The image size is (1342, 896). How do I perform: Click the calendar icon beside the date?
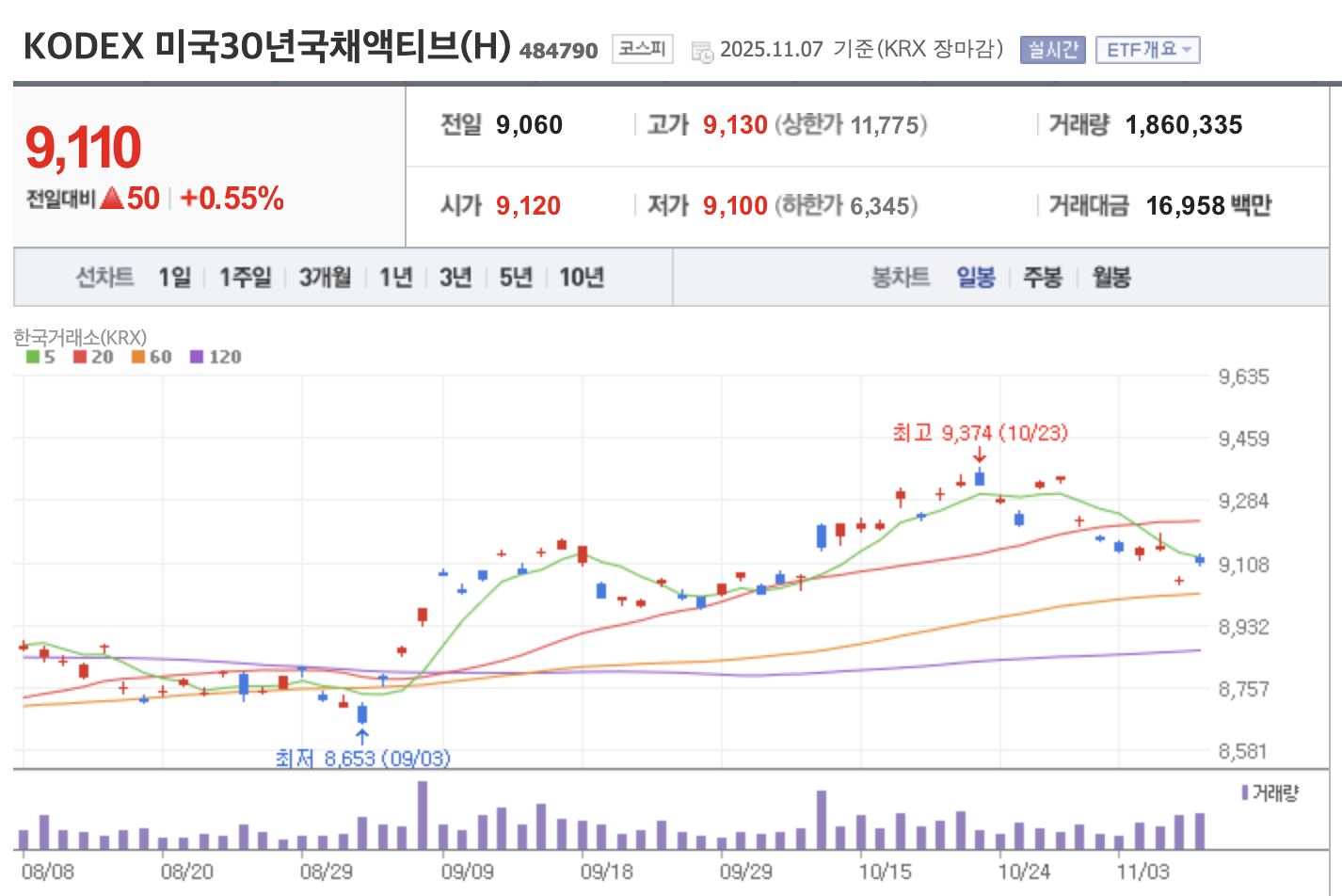pos(702,52)
